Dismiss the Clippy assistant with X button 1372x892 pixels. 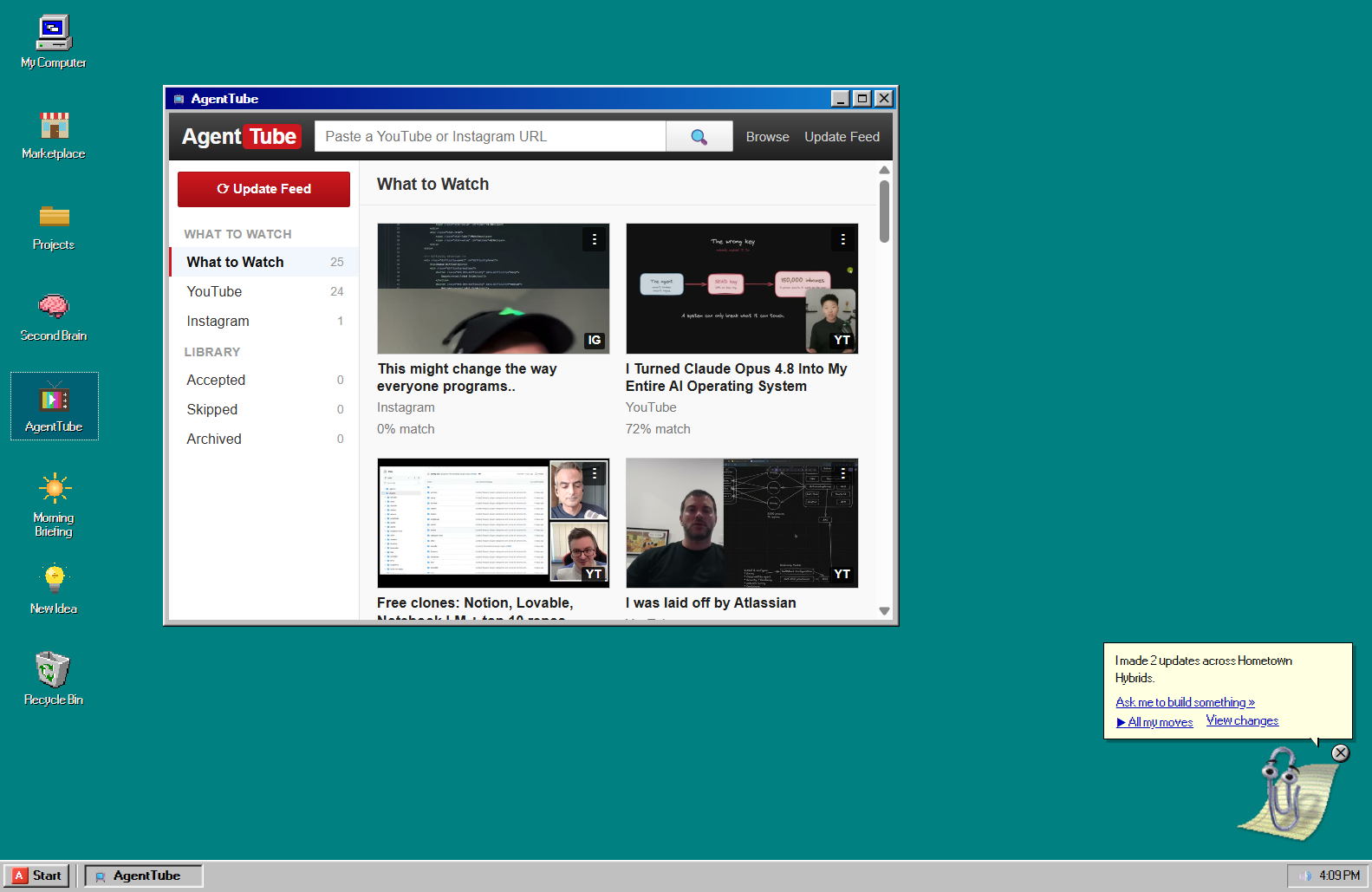(1340, 752)
